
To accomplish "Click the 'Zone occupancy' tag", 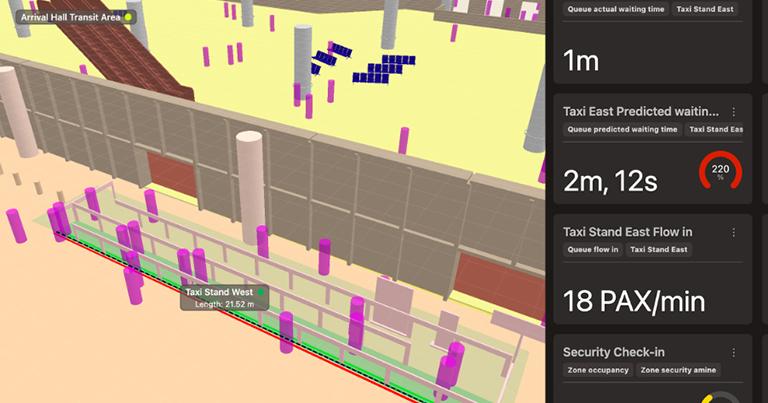I will pyautogui.click(x=596, y=370).
